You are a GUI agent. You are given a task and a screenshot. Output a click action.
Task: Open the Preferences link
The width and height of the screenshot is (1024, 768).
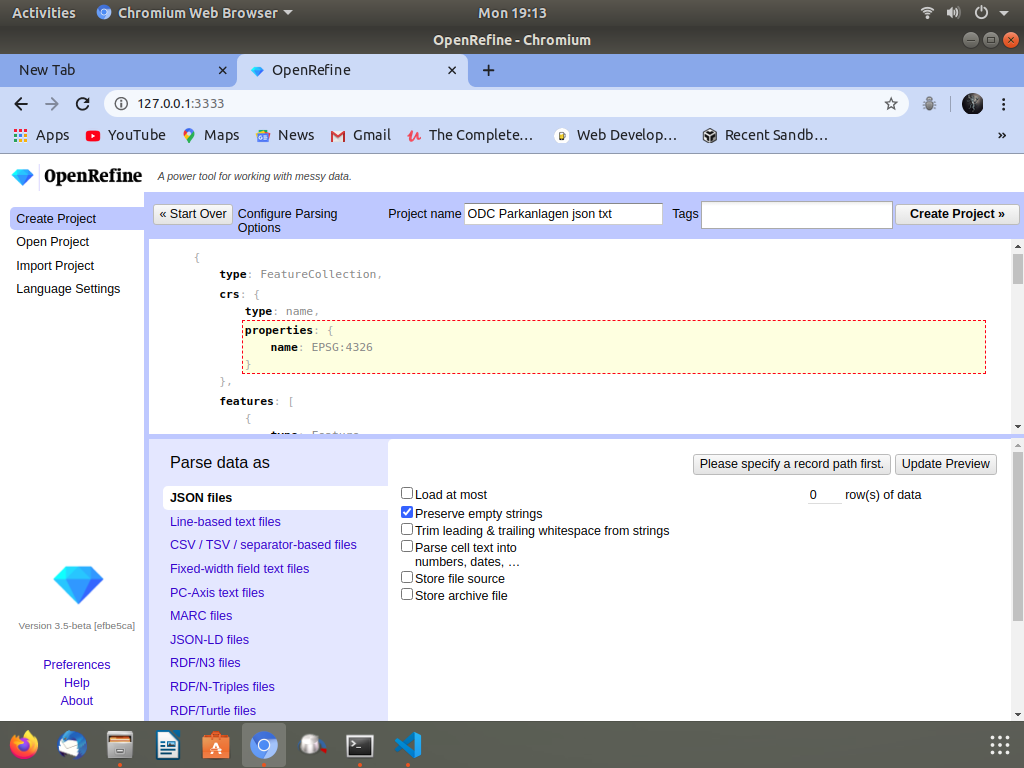point(76,665)
